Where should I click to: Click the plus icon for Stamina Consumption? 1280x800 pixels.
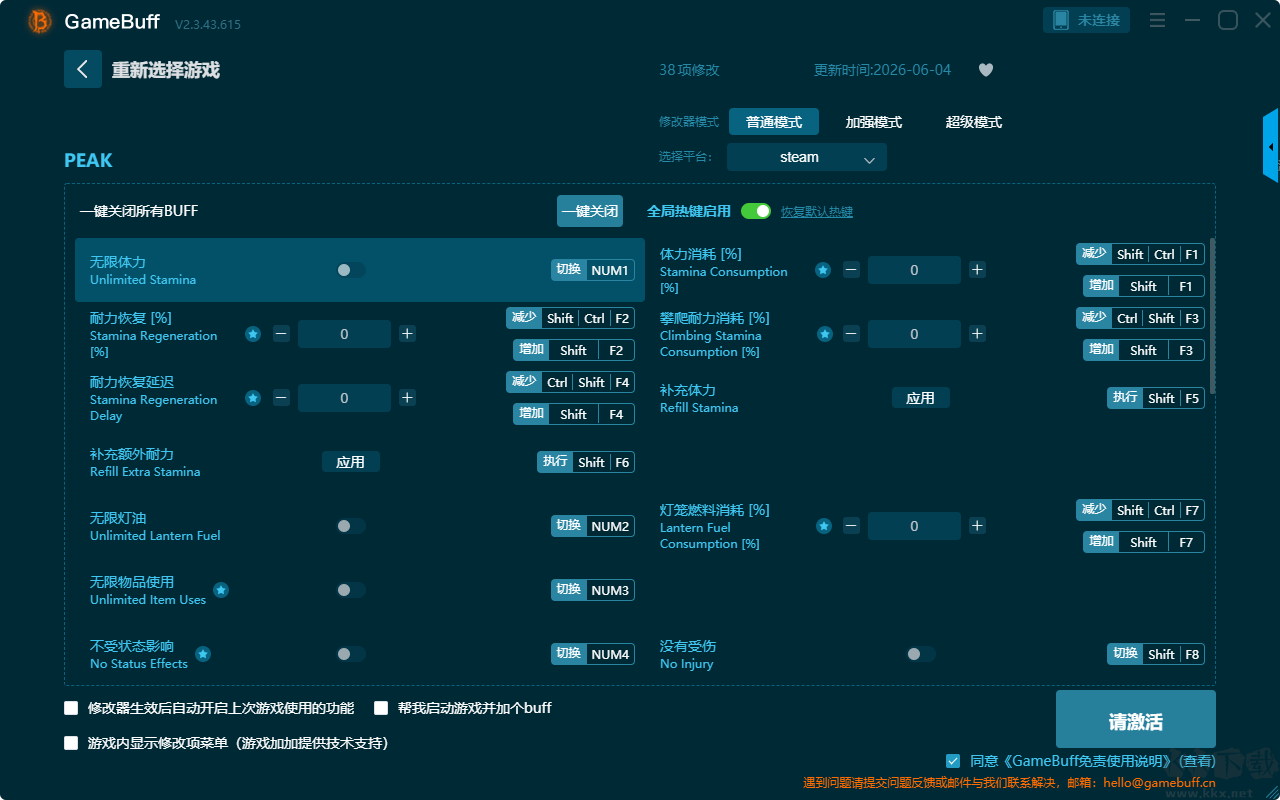pyautogui.click(x=977, y=270)
